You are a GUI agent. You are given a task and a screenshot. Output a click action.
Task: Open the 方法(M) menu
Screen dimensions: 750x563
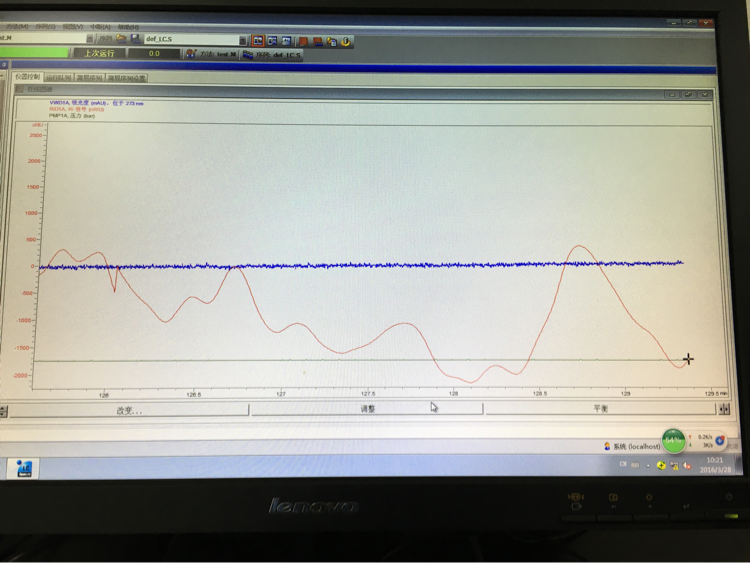[x=17, y=26]
